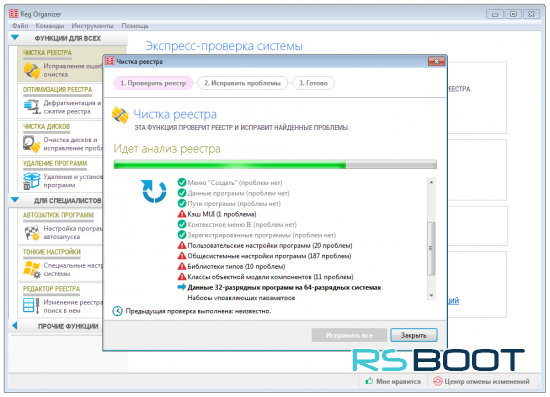The image size is (550, 397).
Task: Select ЧИСТКА РЕЕСТРА sidebar heading
Action: pyautogui.click(x=47, y=53)
